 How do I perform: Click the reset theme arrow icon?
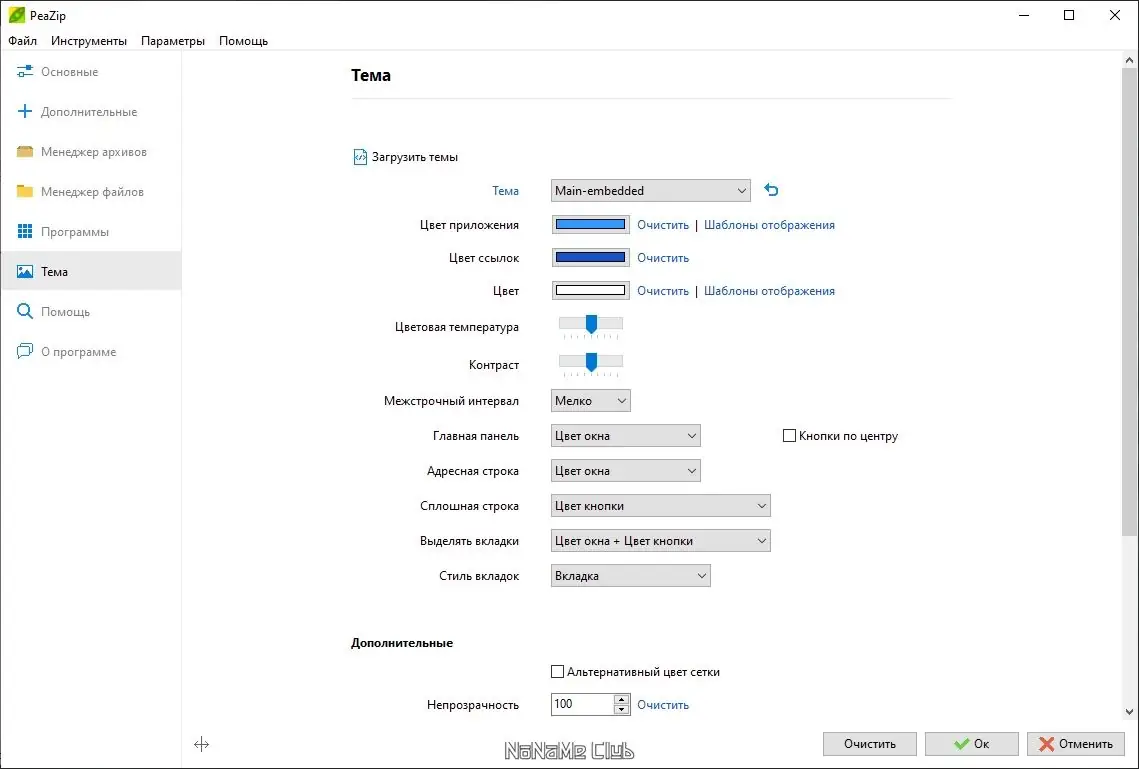[771, 190]
